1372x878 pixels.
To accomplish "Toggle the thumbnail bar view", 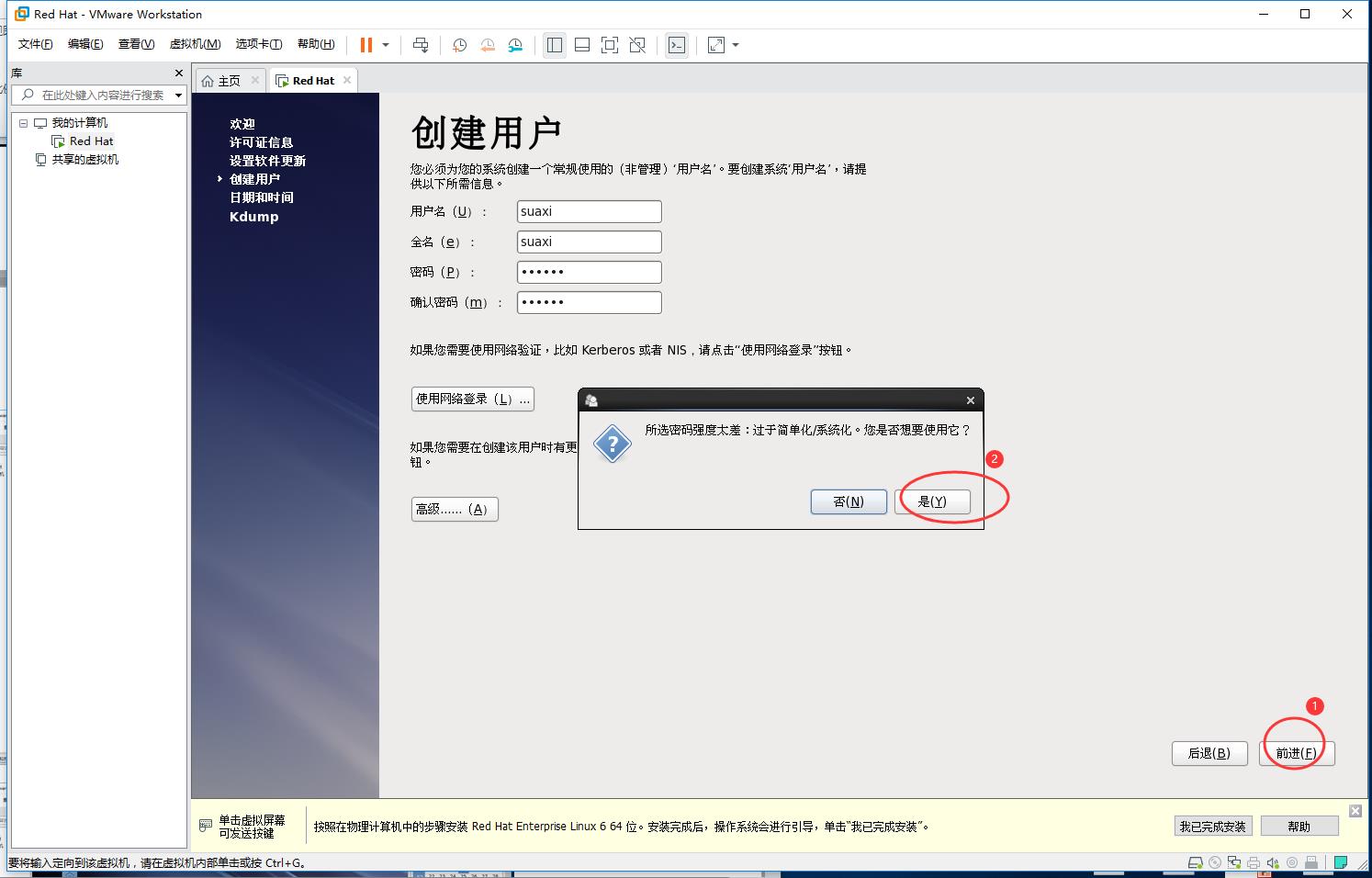I will click(581, 44).
